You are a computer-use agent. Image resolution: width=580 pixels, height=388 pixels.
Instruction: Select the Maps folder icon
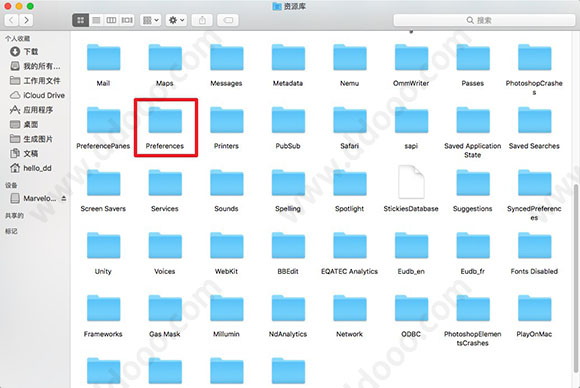[x=165, y=57]
